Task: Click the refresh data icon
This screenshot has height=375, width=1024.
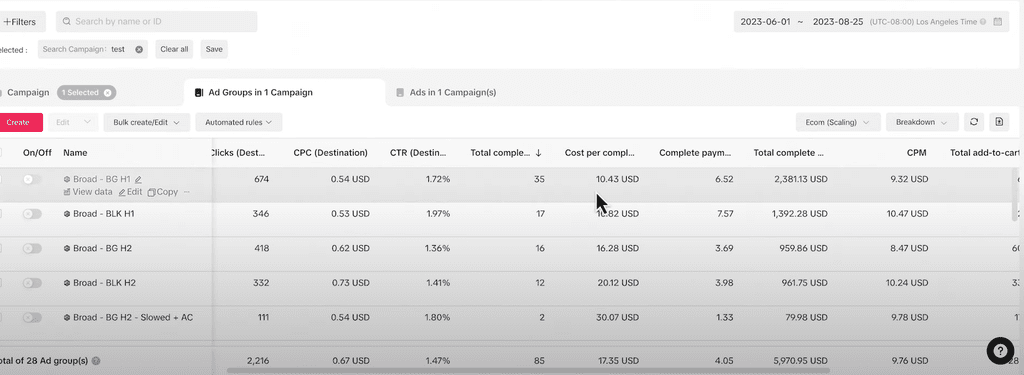Action: click(x=974, y=122)
